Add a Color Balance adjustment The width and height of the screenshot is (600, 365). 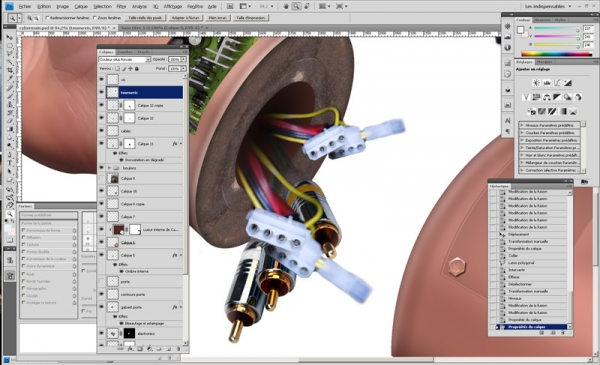click(547, 97)
